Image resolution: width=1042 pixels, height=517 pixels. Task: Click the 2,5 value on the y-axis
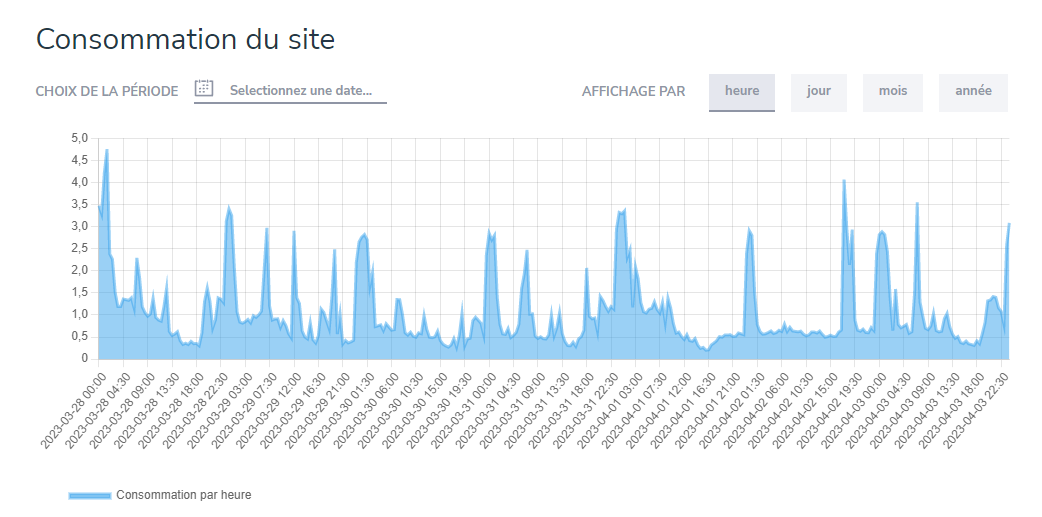point(80,249)
